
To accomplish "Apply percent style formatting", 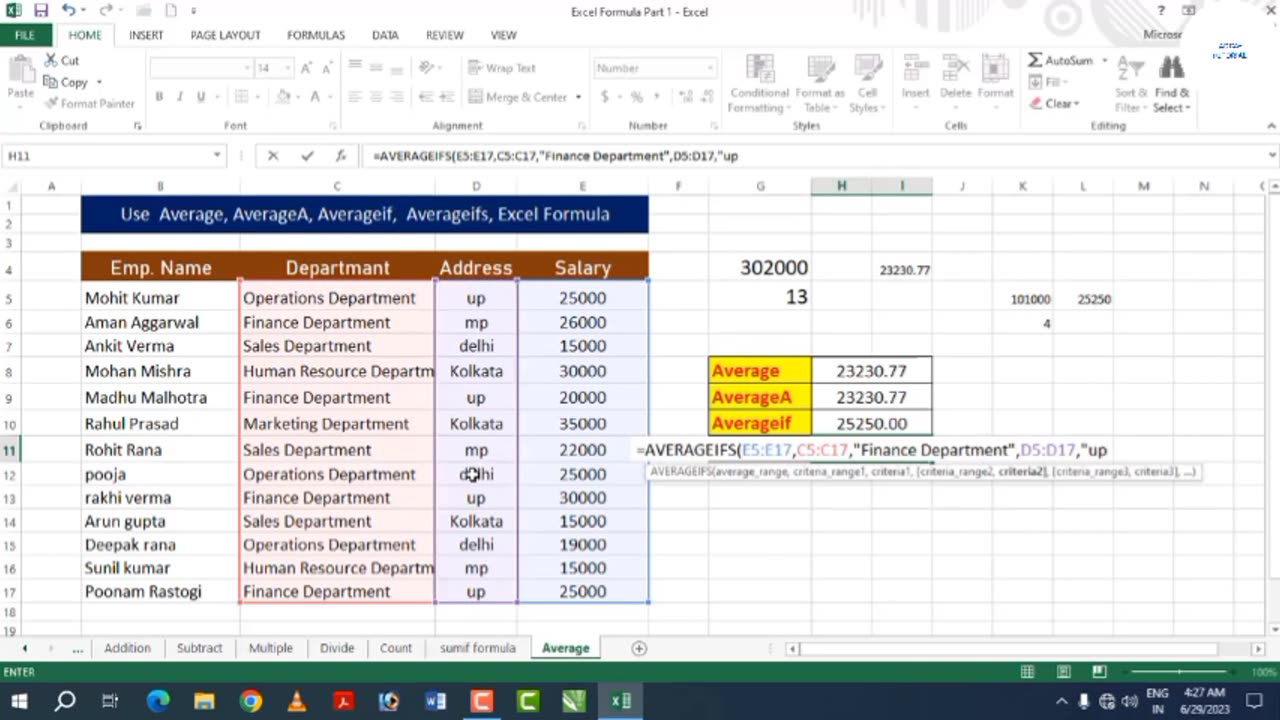I will tap(637, 97).
